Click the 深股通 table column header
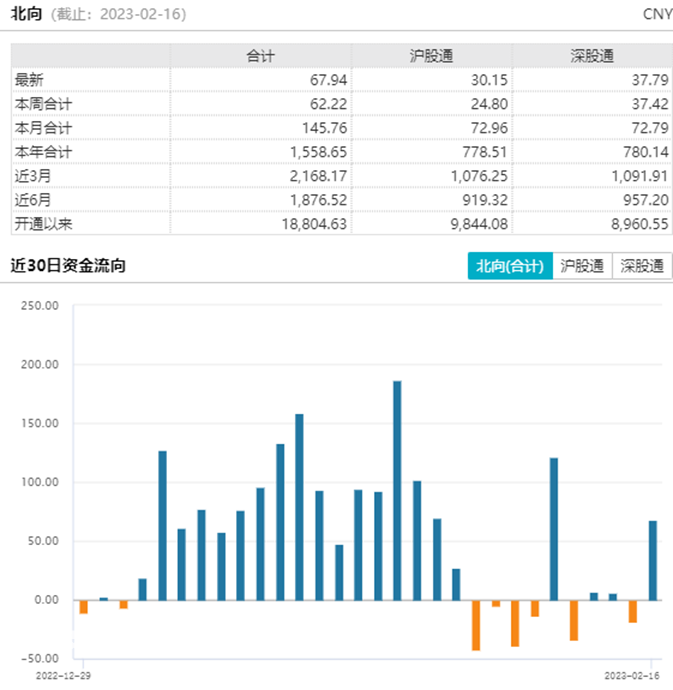This screenshot has width=673, height=690. point(592,56)
